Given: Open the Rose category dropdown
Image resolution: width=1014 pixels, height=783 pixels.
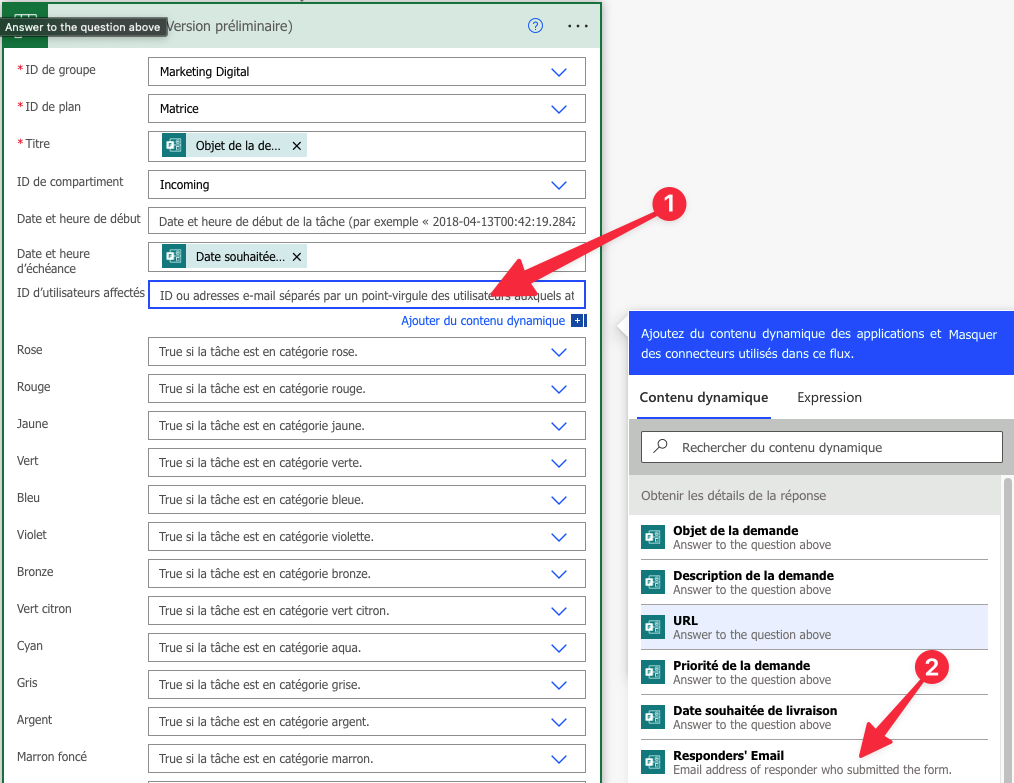Looking at the screenshot, I should [x=559, y=352].
